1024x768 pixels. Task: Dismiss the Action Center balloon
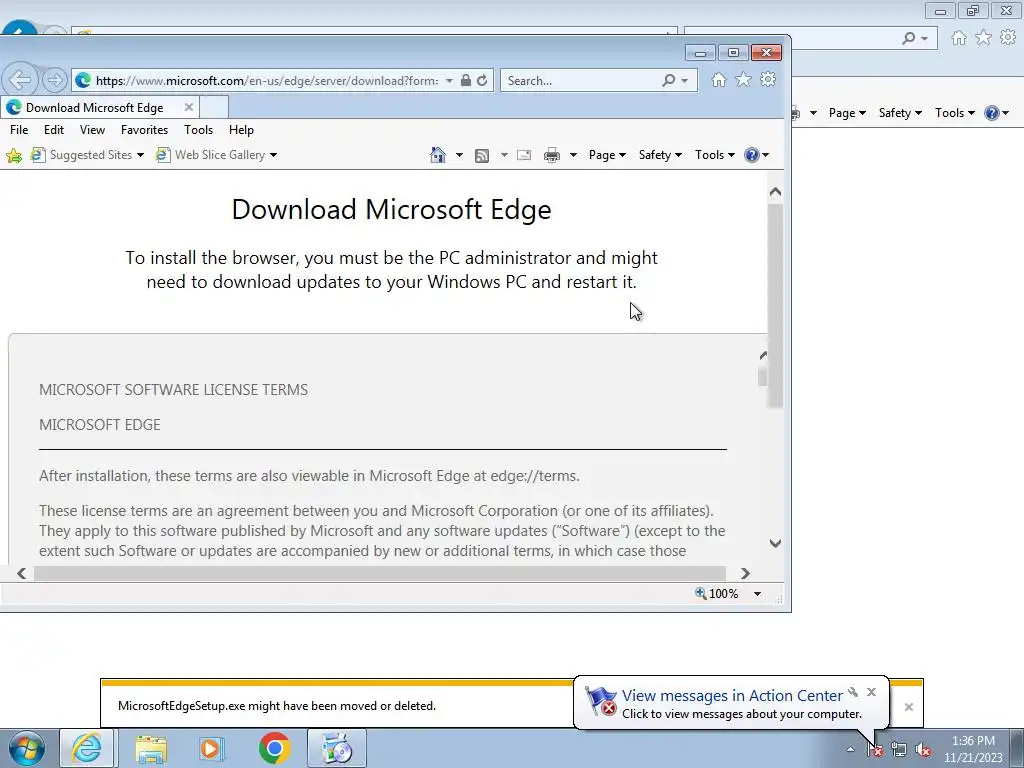click(871, 692)
